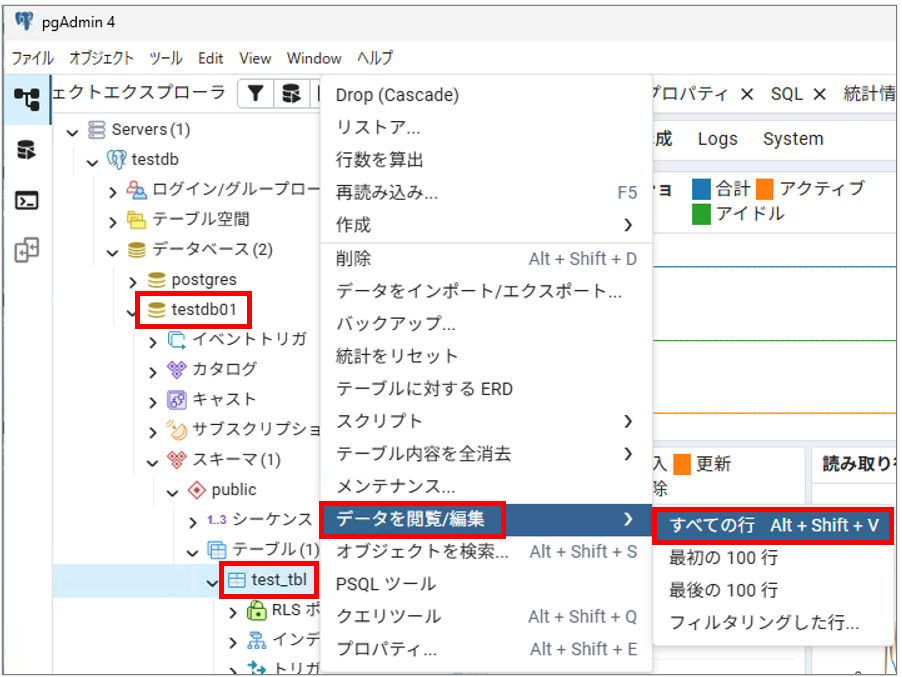Select 最初の 100 行 in the submenu
This screenshot has width=902, height=677.
(x=773, y=557)
